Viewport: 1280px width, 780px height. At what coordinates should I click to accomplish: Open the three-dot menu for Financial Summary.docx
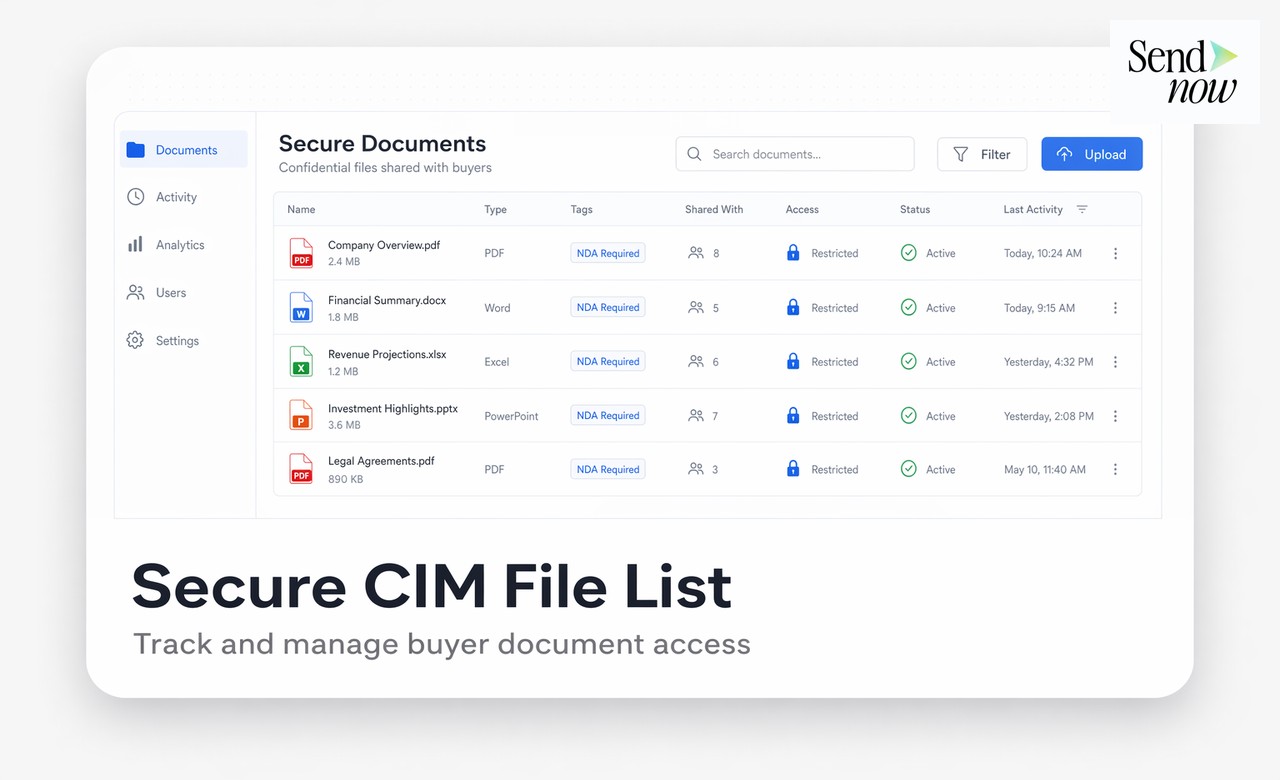1115,307
